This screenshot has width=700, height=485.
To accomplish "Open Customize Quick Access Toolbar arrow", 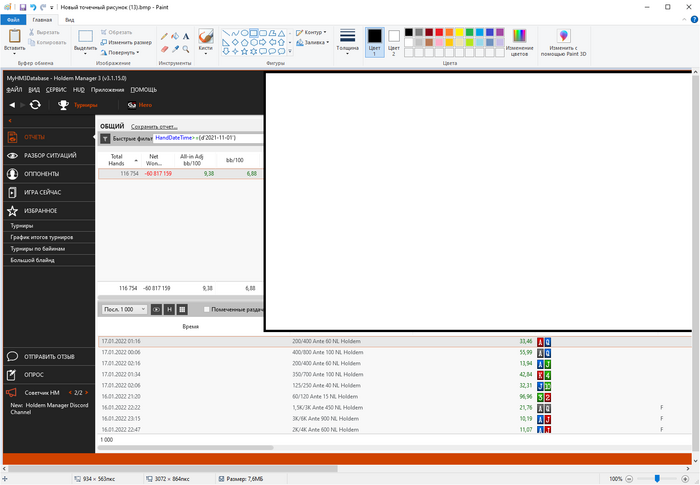I will click(52, 8).
